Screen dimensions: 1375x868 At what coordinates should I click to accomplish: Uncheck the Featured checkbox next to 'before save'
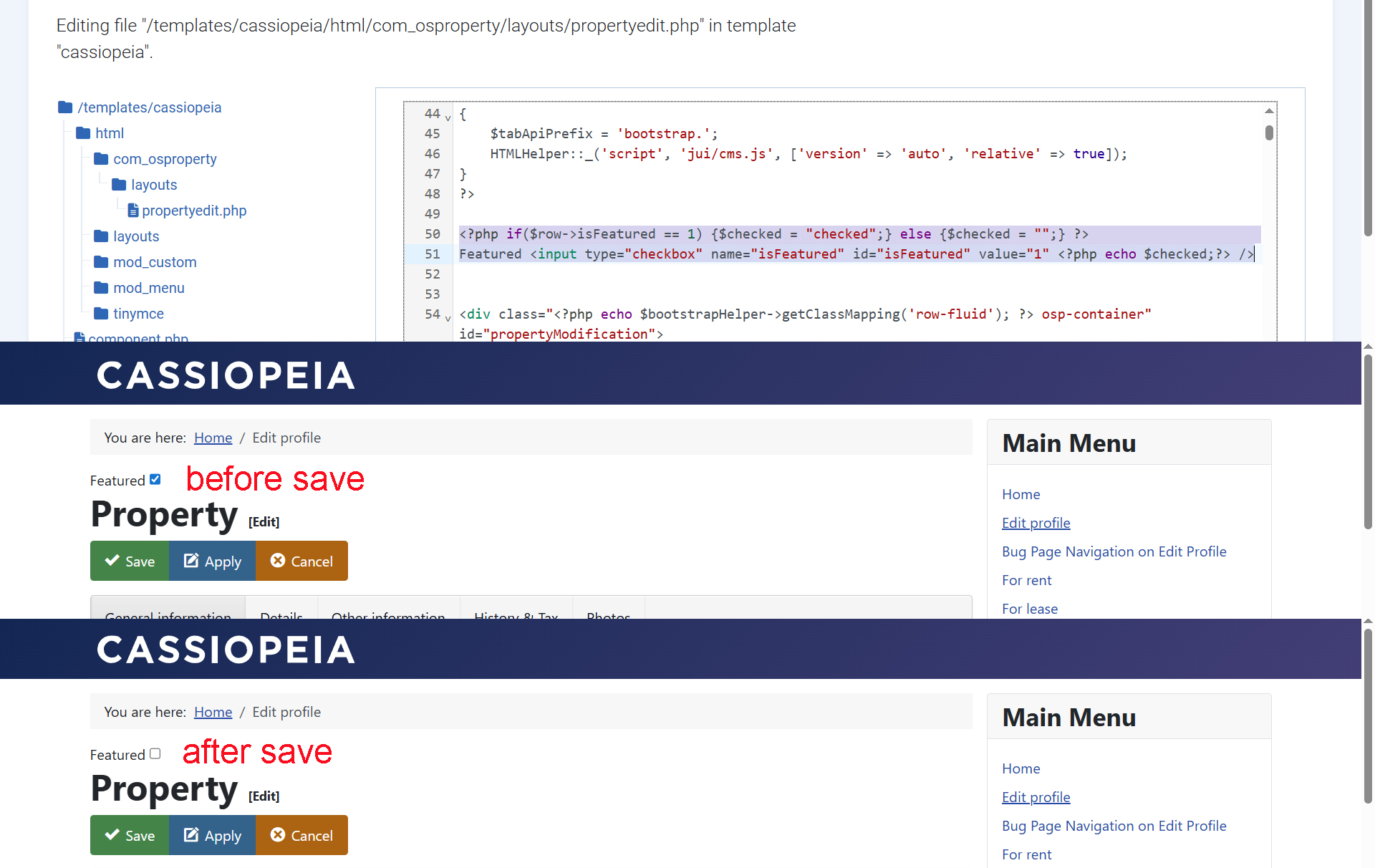click(155, 480)
